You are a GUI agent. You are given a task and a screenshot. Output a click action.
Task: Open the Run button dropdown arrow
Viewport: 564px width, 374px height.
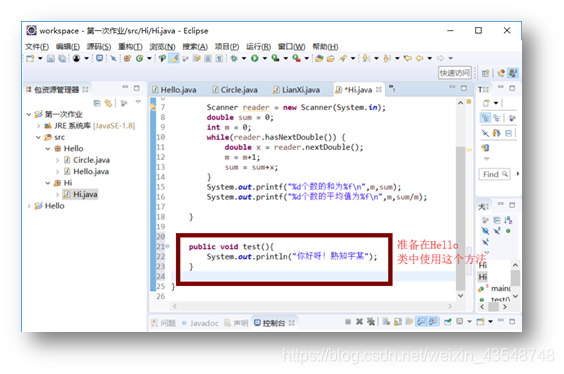pyautogui.click(x=265, y=58)
